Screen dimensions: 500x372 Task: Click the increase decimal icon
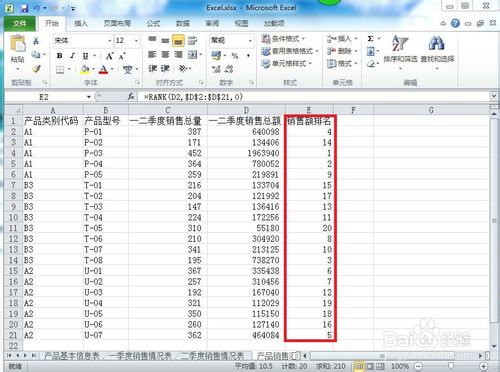[216, 69]
